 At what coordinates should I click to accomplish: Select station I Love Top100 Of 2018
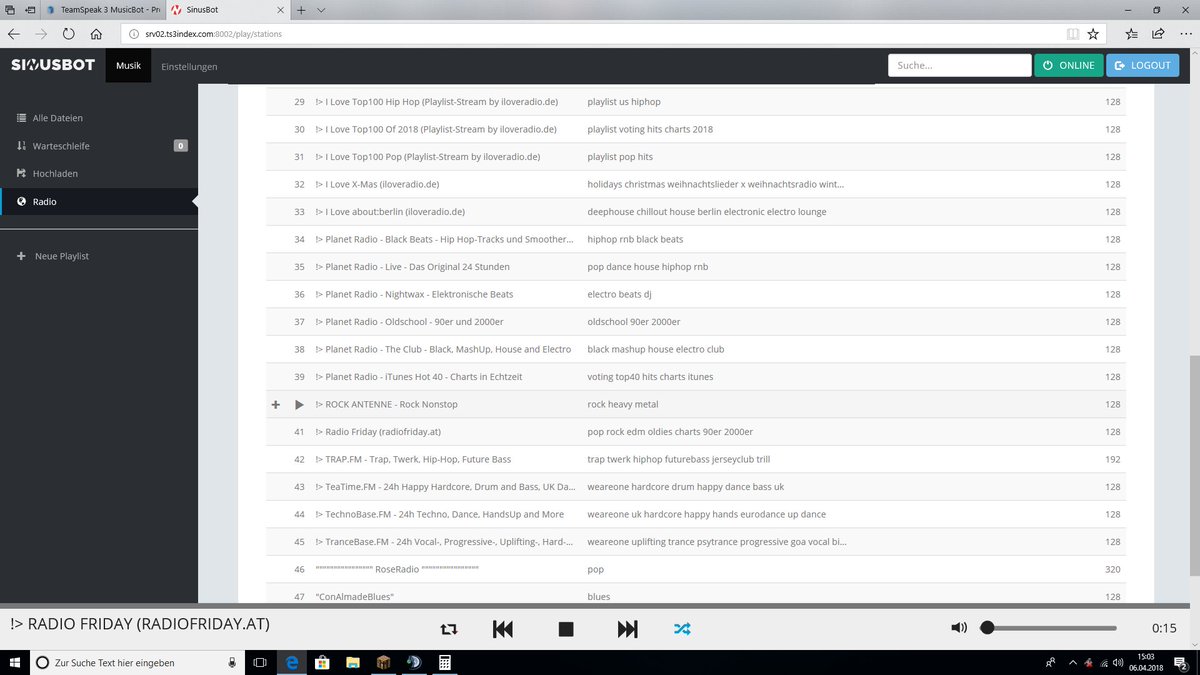pos(695,130)
